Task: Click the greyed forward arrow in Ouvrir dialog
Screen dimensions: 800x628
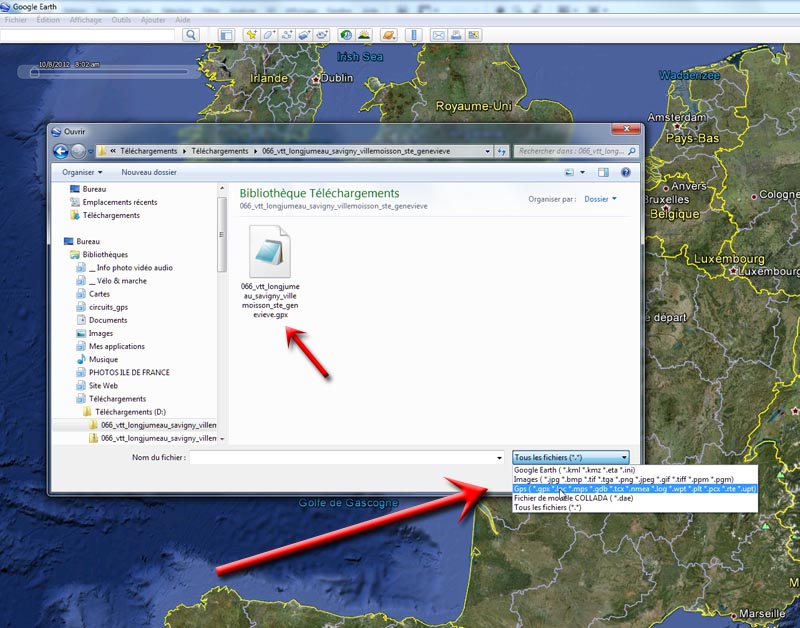Action: [x=78, y=151]
